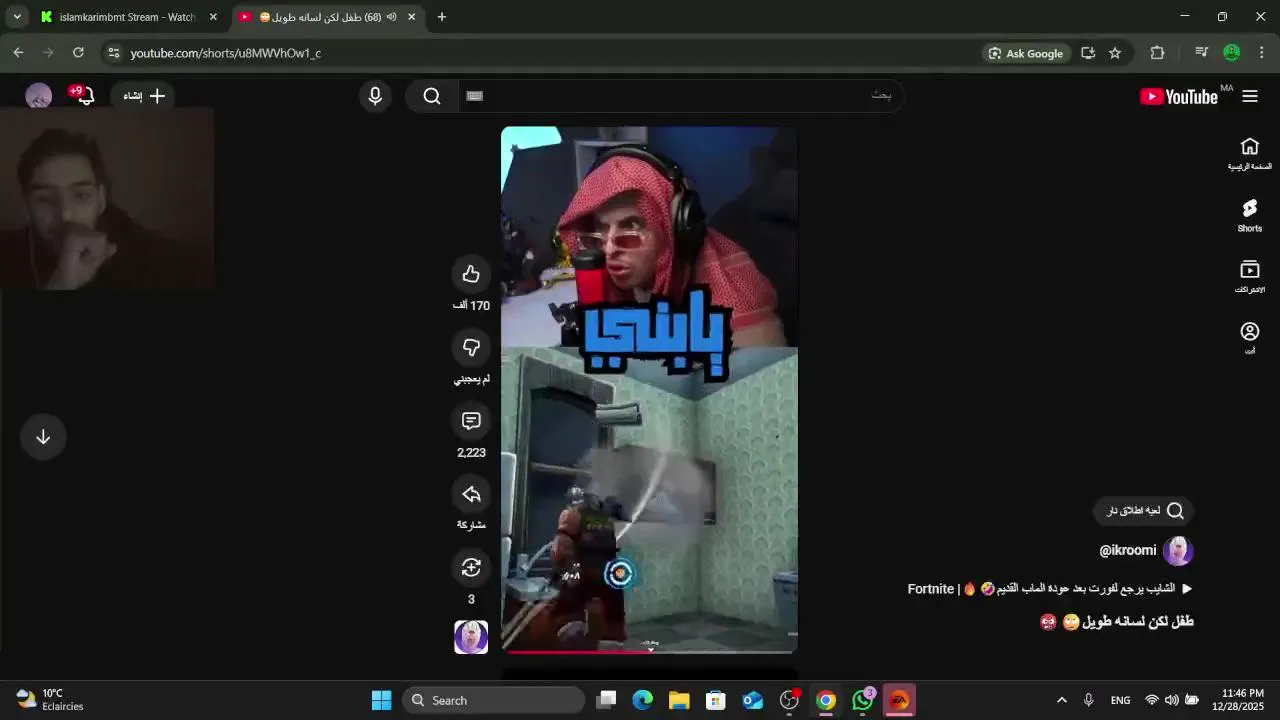Image resolution: width=1280 pixels, height=720 pixels.
Task: Click the taskbar Search box
Action: pyautogui.click(x=494, y=700)
